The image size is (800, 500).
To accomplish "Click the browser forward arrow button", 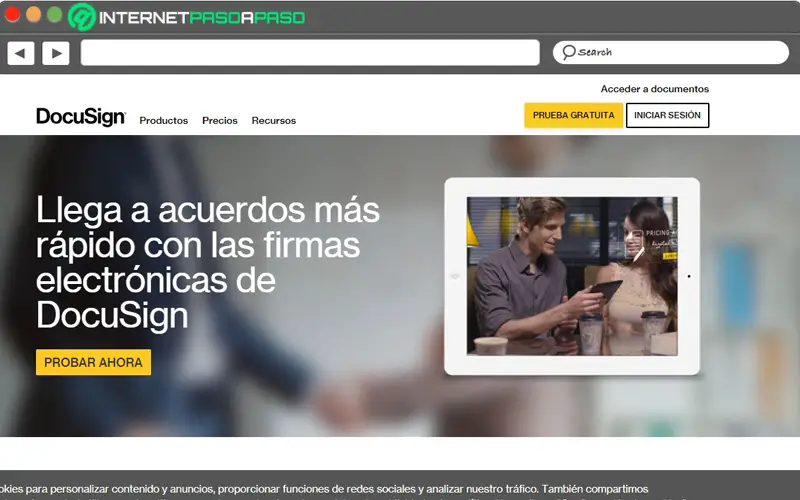I will point(56,53).
